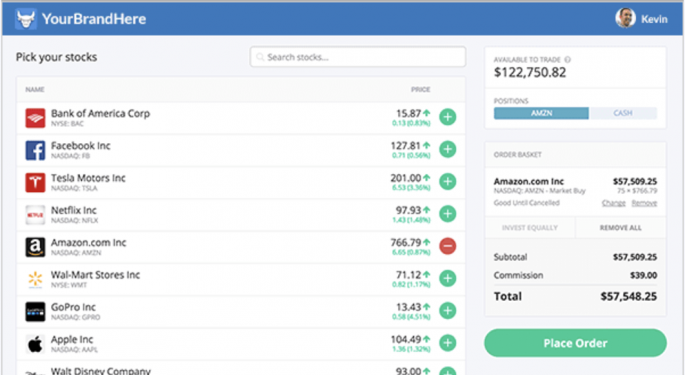
Task: Add Bank of America Corp to basket
Action: [447, 117]
